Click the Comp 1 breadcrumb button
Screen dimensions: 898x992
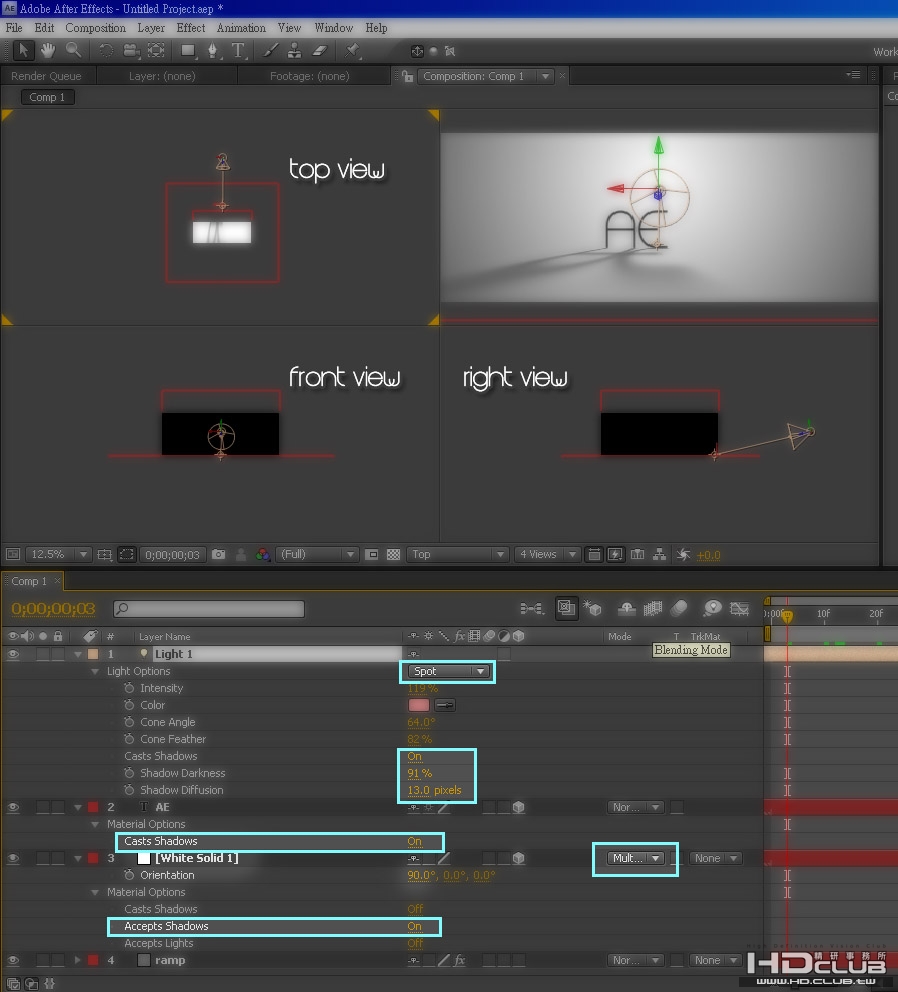[47, 97]
